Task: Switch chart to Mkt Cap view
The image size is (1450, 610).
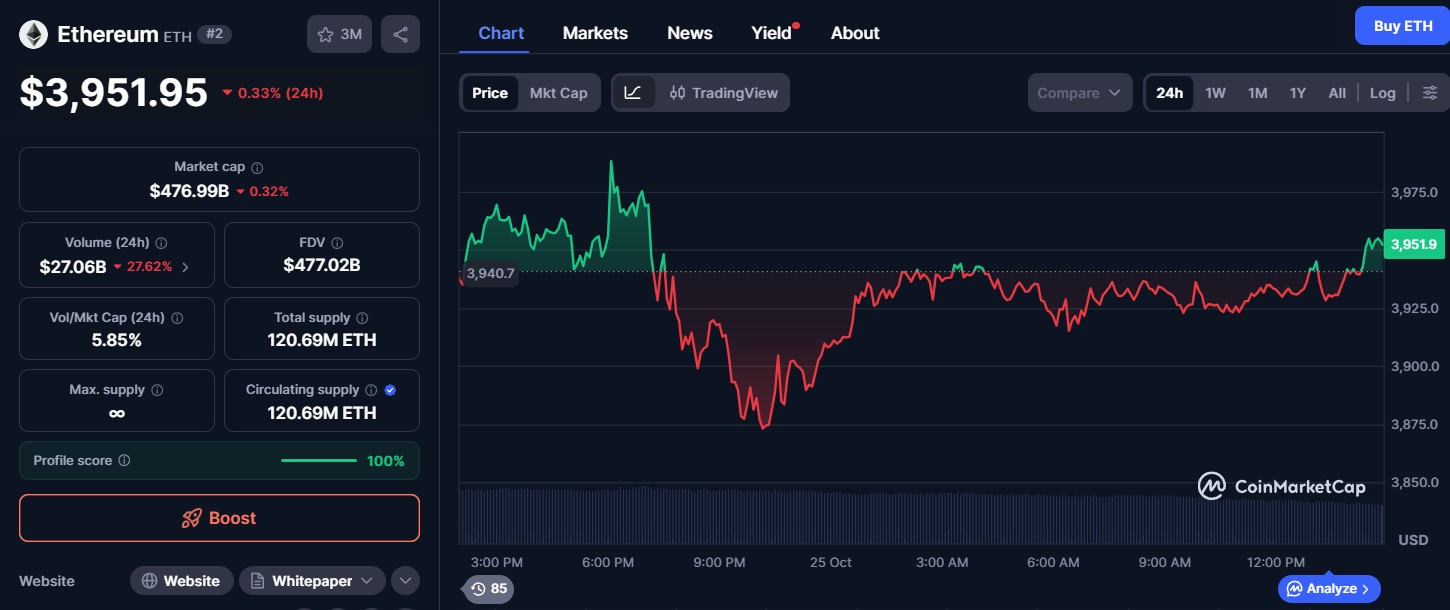Action: point(558,93)
